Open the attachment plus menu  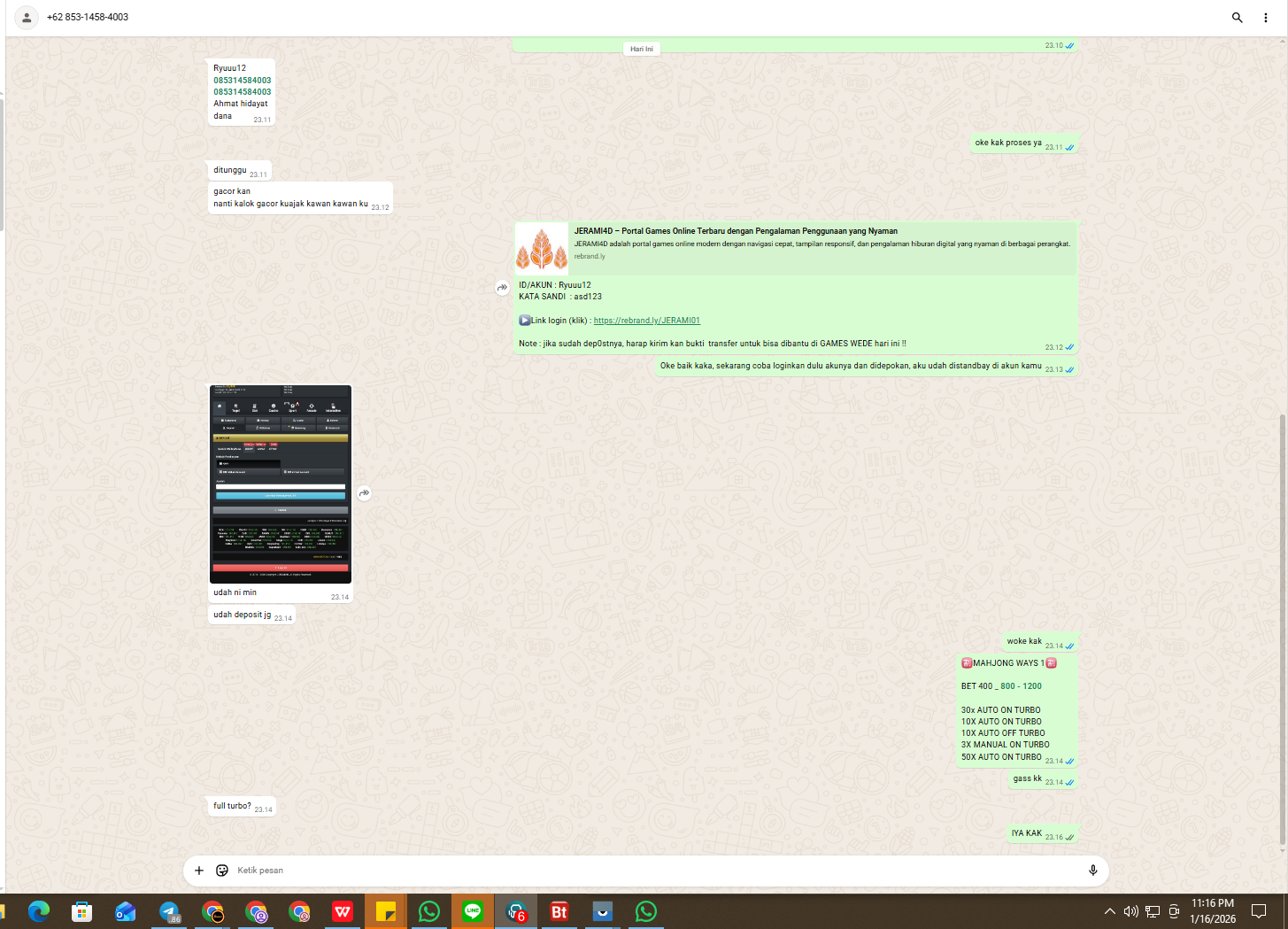(199, 871)
